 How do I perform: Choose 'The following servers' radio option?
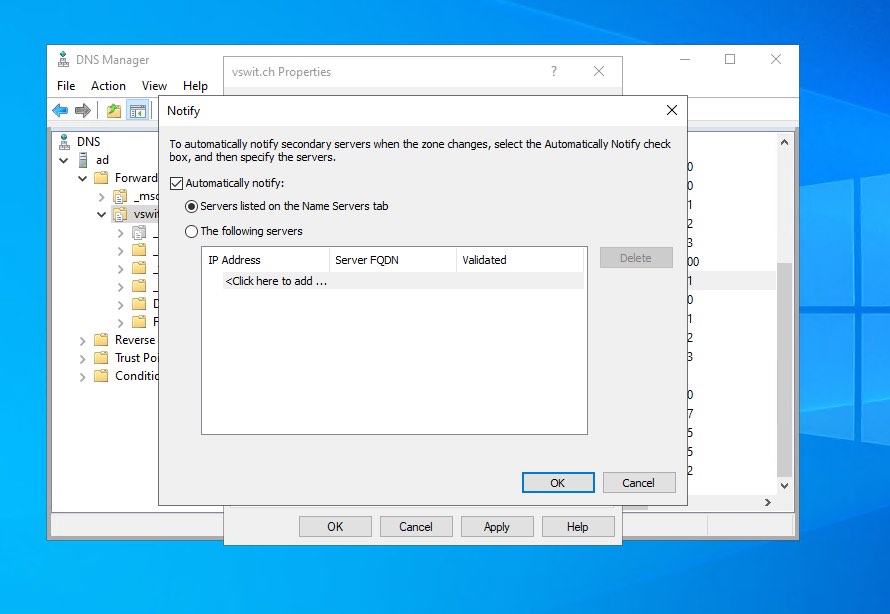coord(192,231)
